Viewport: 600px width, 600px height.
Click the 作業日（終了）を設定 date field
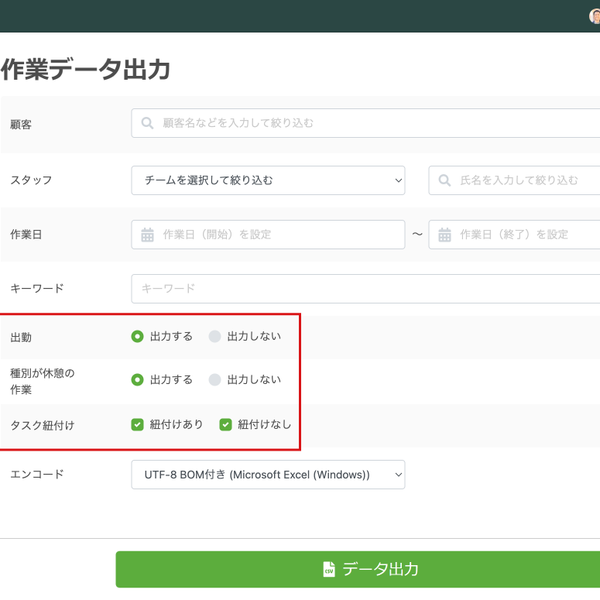tap(514, 235)
